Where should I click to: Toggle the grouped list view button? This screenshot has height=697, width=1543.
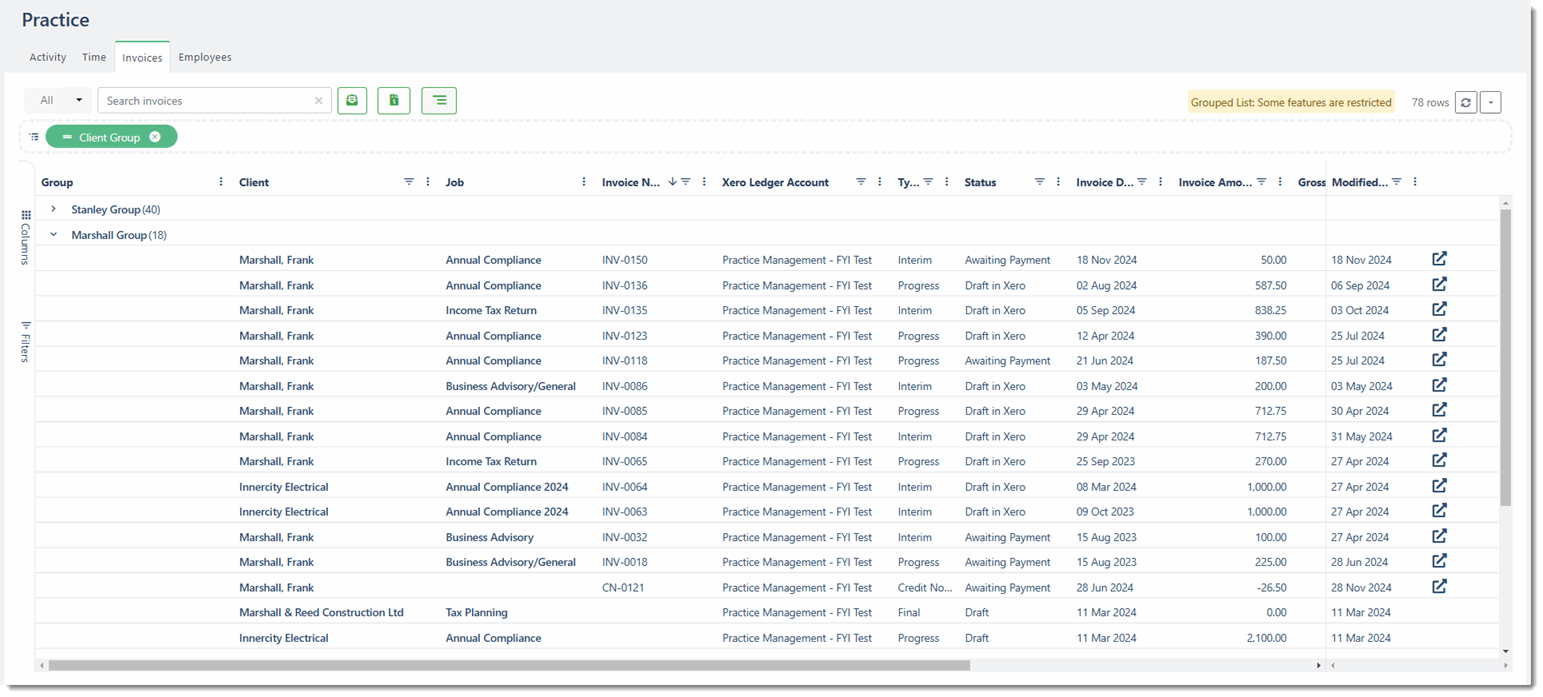439,100
